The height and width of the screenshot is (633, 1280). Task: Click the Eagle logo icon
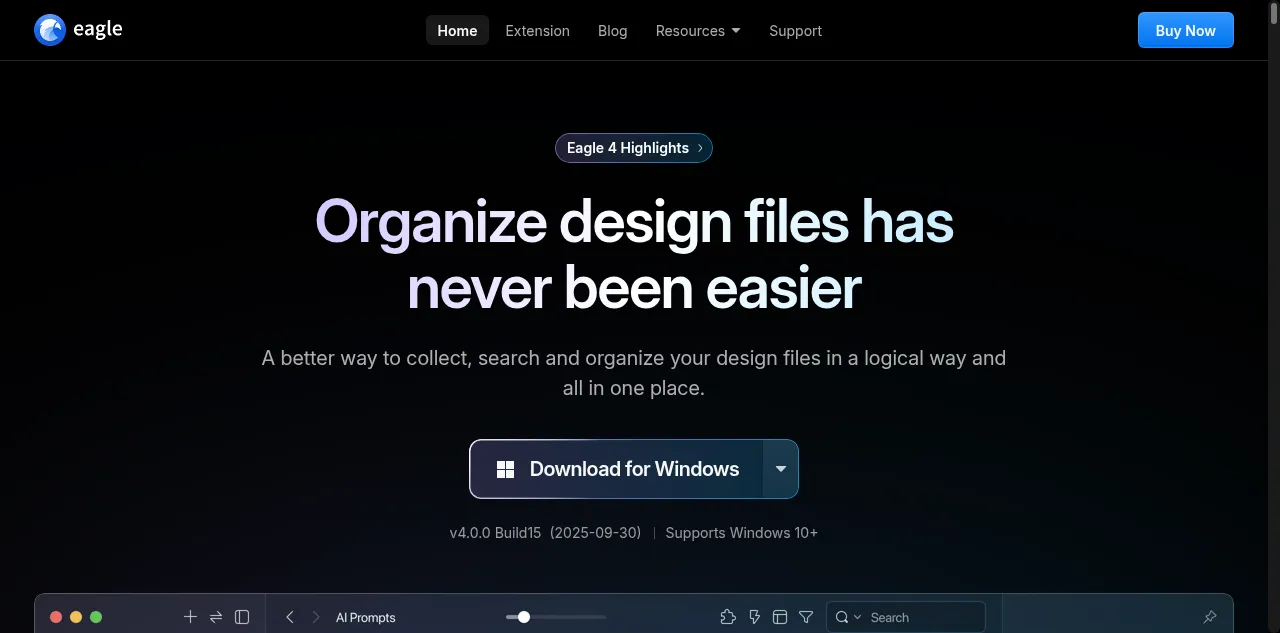tap(50, 30)
